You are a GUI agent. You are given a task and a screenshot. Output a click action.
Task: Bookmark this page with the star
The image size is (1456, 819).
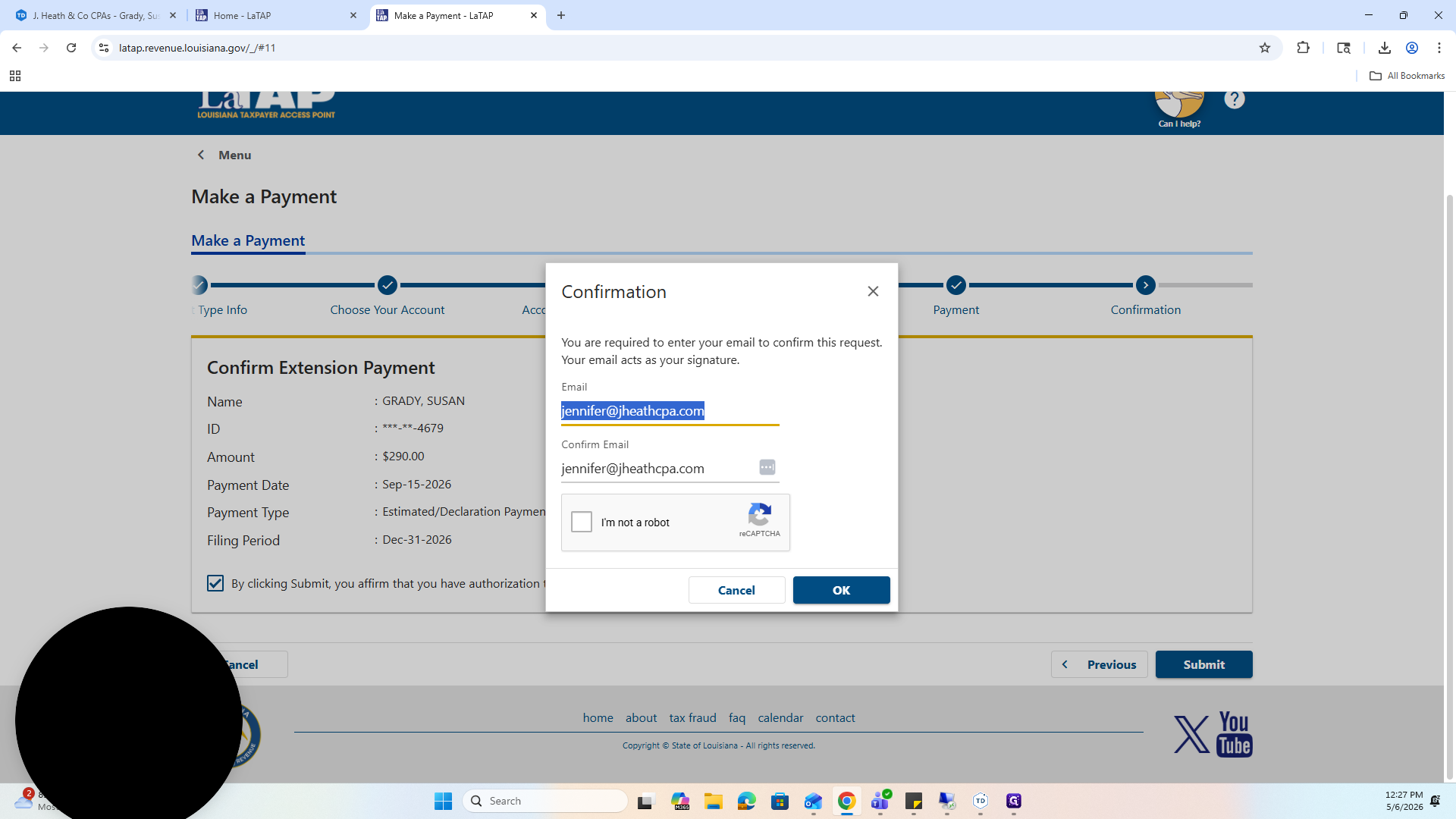click(x=1264, y=48)
